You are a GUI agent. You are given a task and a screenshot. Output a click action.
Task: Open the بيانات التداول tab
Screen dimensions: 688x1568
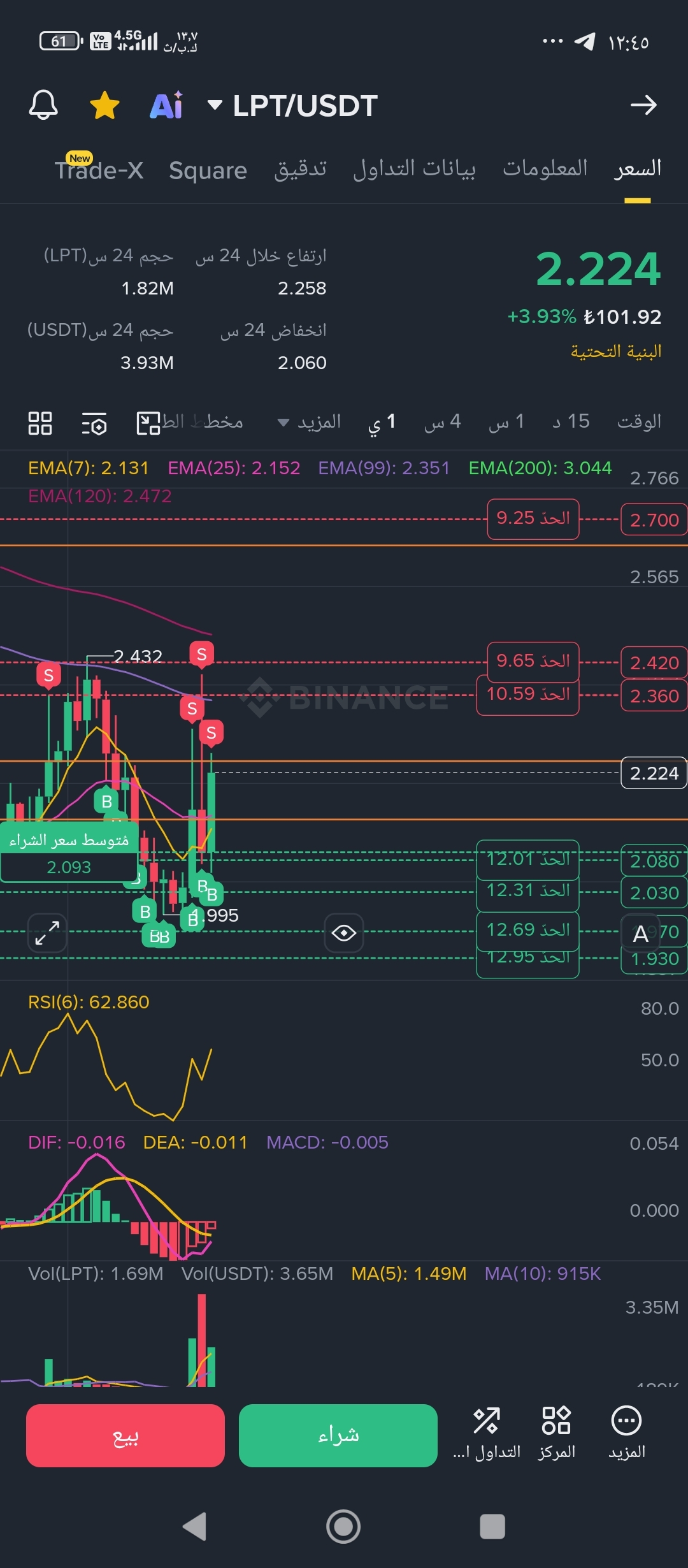(414, 168)
